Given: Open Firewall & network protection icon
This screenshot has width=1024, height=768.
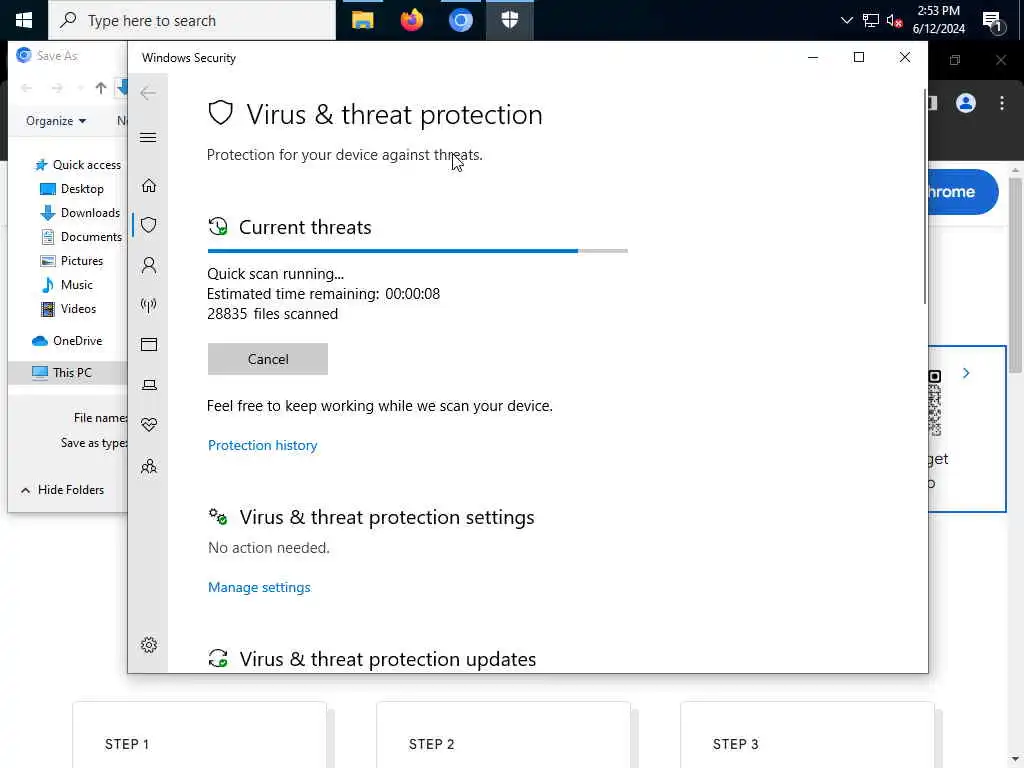Looking at the screenshot, I should coord(149,305).
